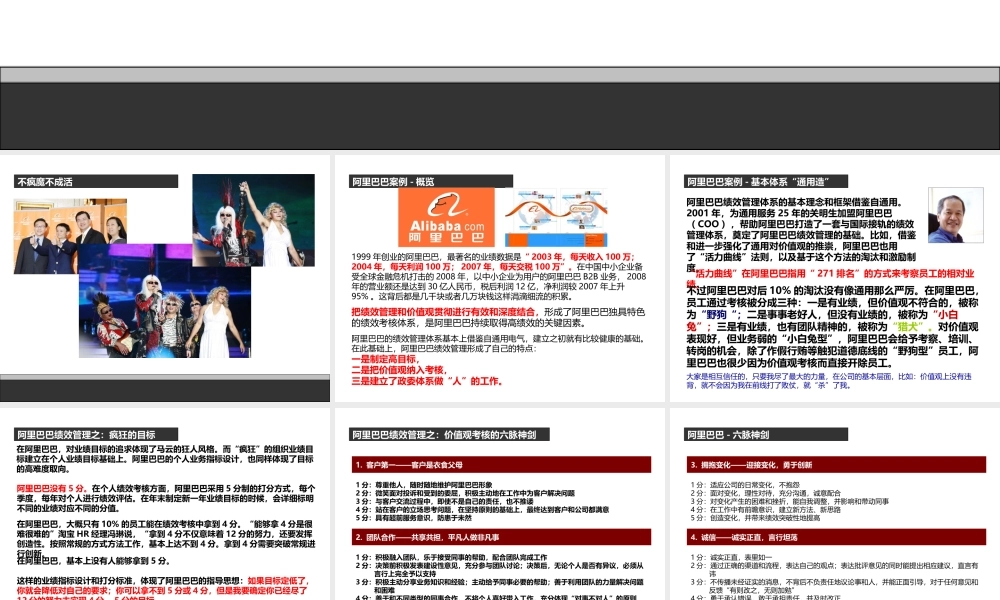The image size is (1000, 600).
Task: Click the red text '阿里巴巴没有 5 分。'
Action: tap(52, 488)
